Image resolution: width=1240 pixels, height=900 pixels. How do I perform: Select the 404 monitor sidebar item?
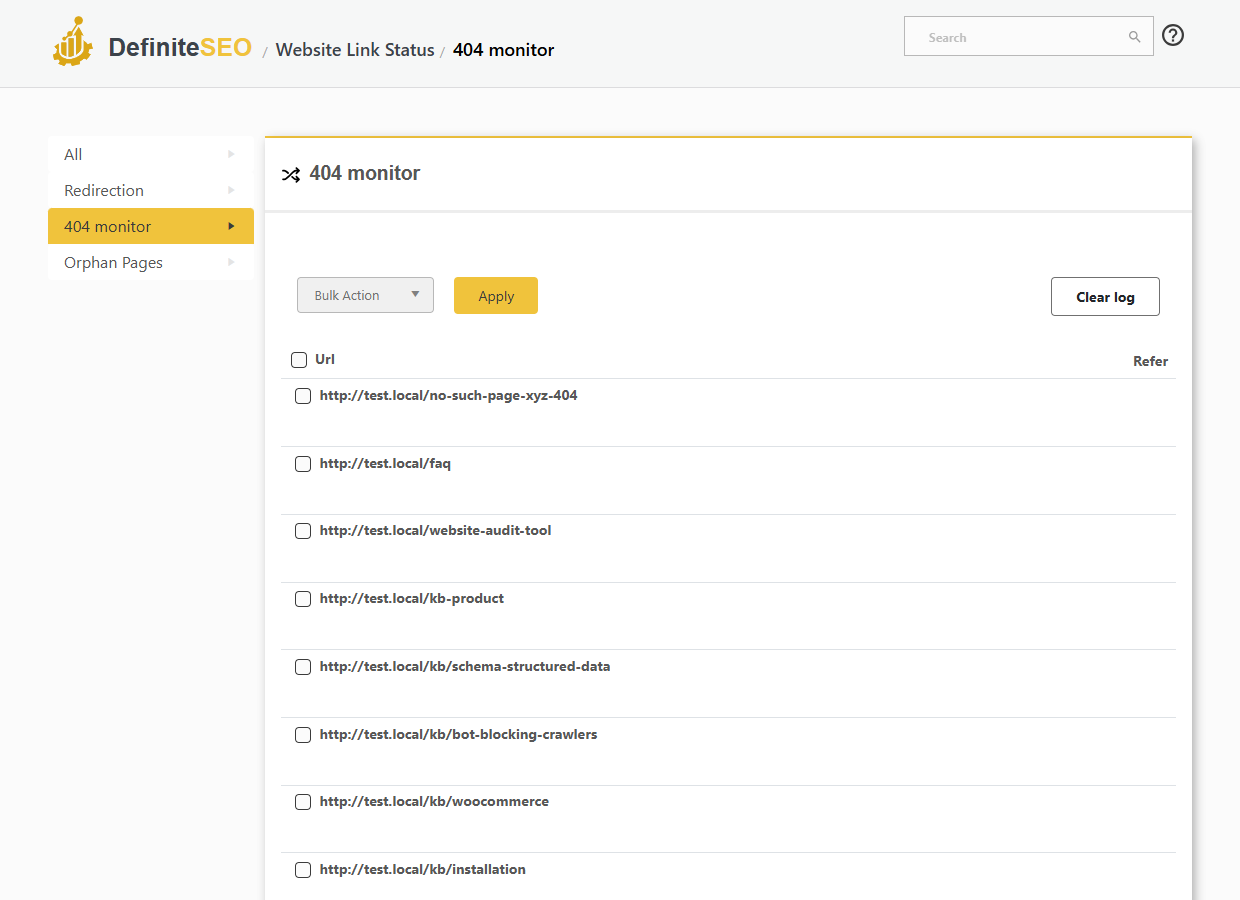(151, 226)
